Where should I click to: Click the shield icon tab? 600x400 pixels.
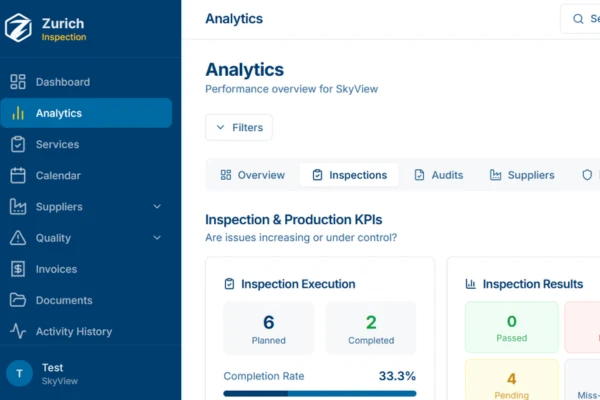(587, 175)
